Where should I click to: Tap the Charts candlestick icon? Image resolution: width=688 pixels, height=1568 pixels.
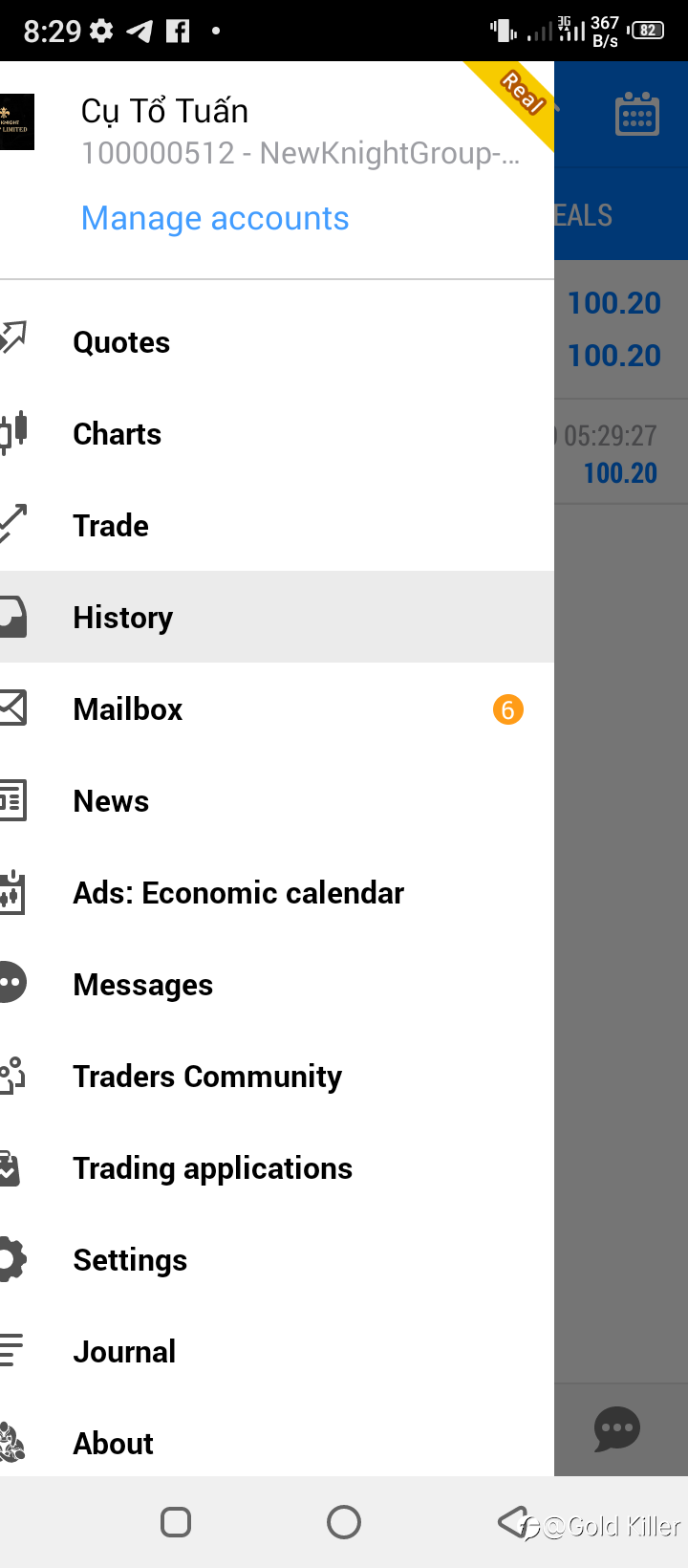[13, 432]
